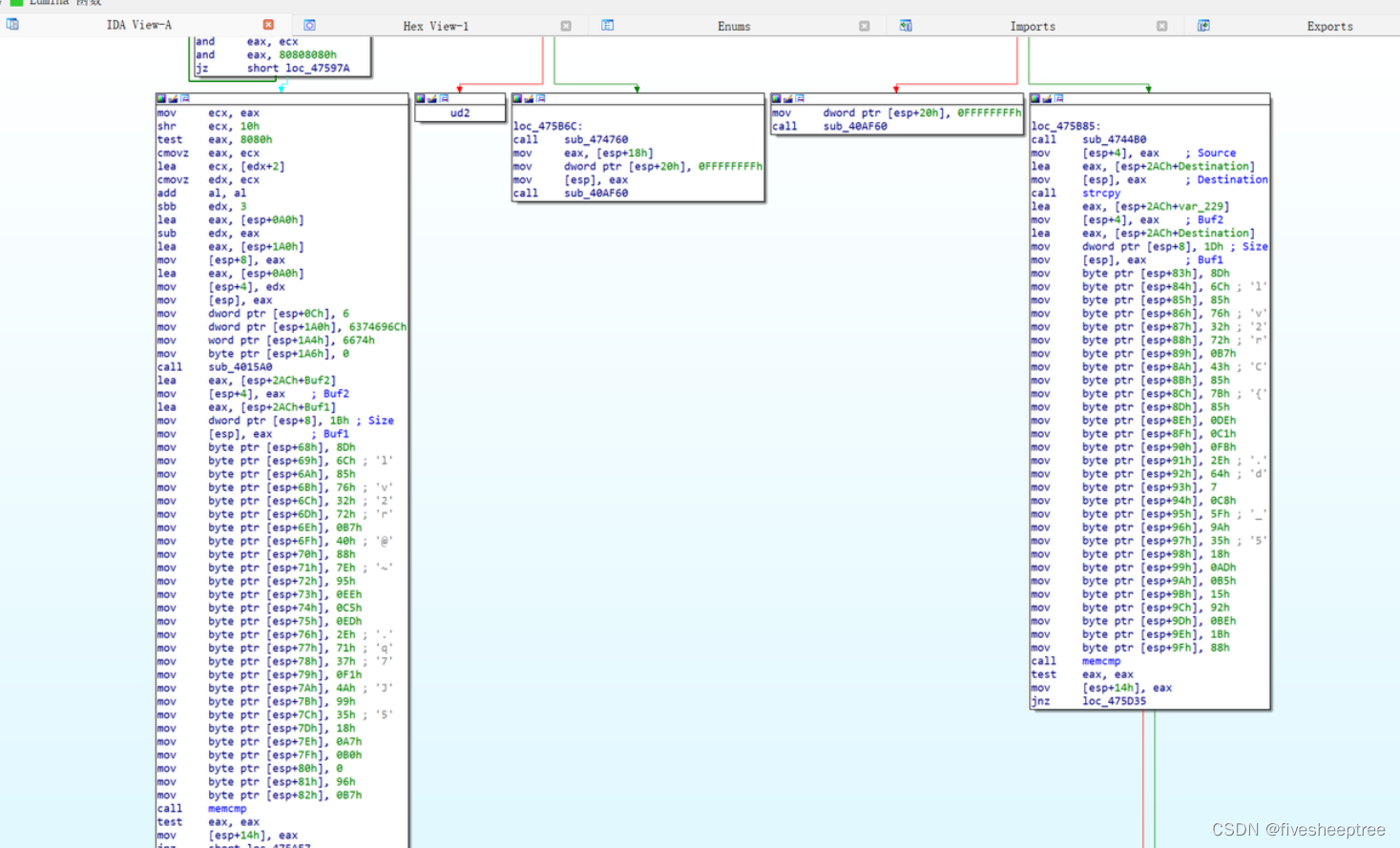Follow the strcpy call in loc_475B85
Screen dimensions: 1400x848
(x=1100, y=193)
